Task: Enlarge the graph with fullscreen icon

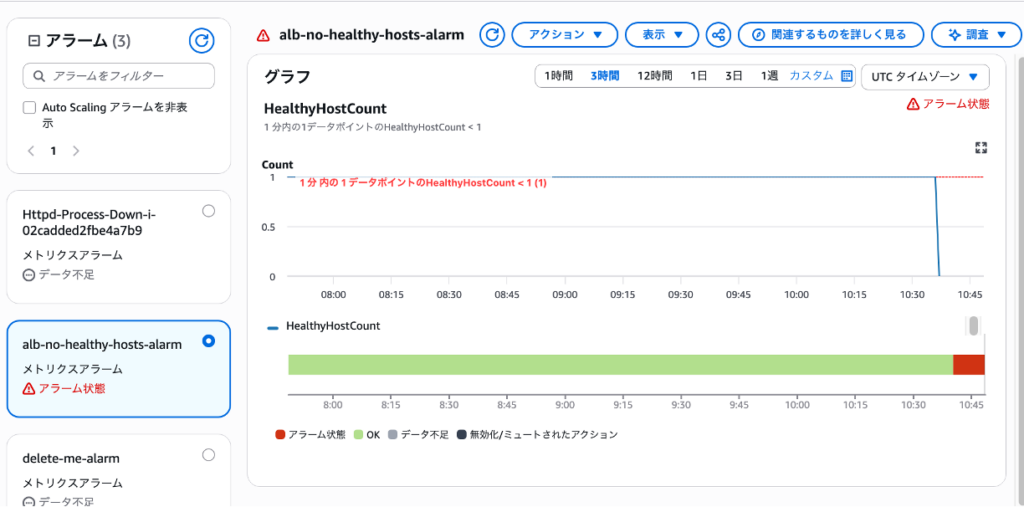Action: click(980, 148)
